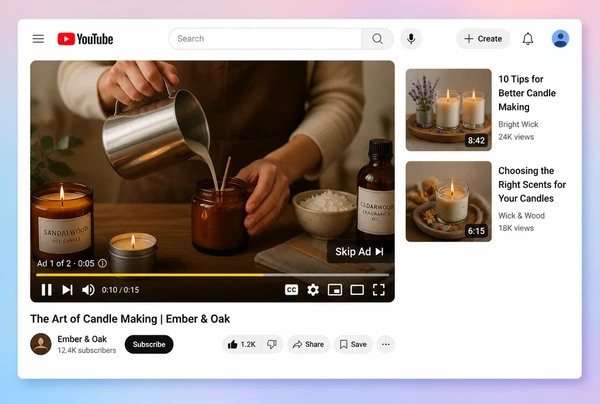600x404 pixels.
Task: Like the video (1.2K)
Action: tap(242, 344)
